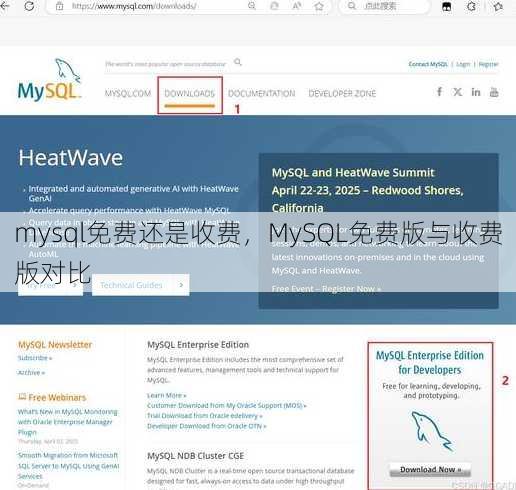Open the MYSQL.COM tab
The height and width of the screenshot is (490, 516).
tap(128, 93)
